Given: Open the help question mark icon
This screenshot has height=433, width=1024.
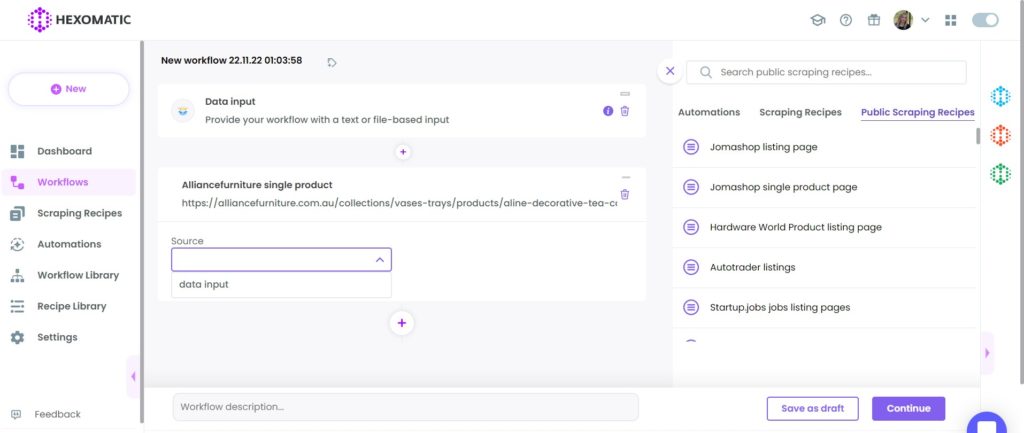Looking at the screenshot, I should (846, 20).
